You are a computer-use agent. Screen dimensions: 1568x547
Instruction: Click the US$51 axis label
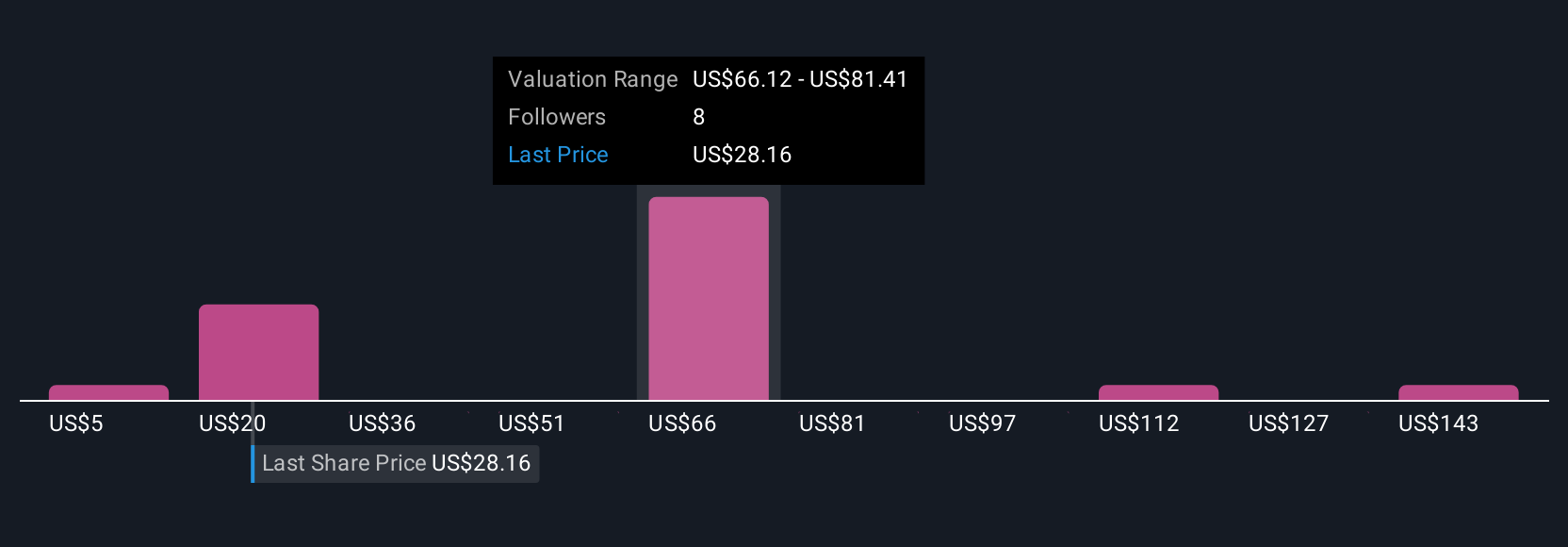coord(531,423)
